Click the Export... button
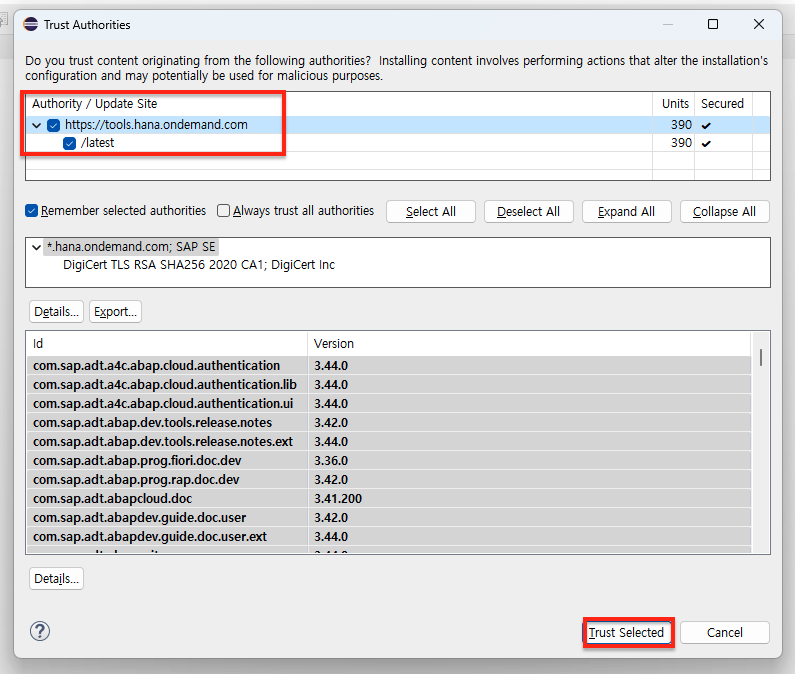Image resolution: width=795 pixels, height=674 pixels. coord(115,311)
